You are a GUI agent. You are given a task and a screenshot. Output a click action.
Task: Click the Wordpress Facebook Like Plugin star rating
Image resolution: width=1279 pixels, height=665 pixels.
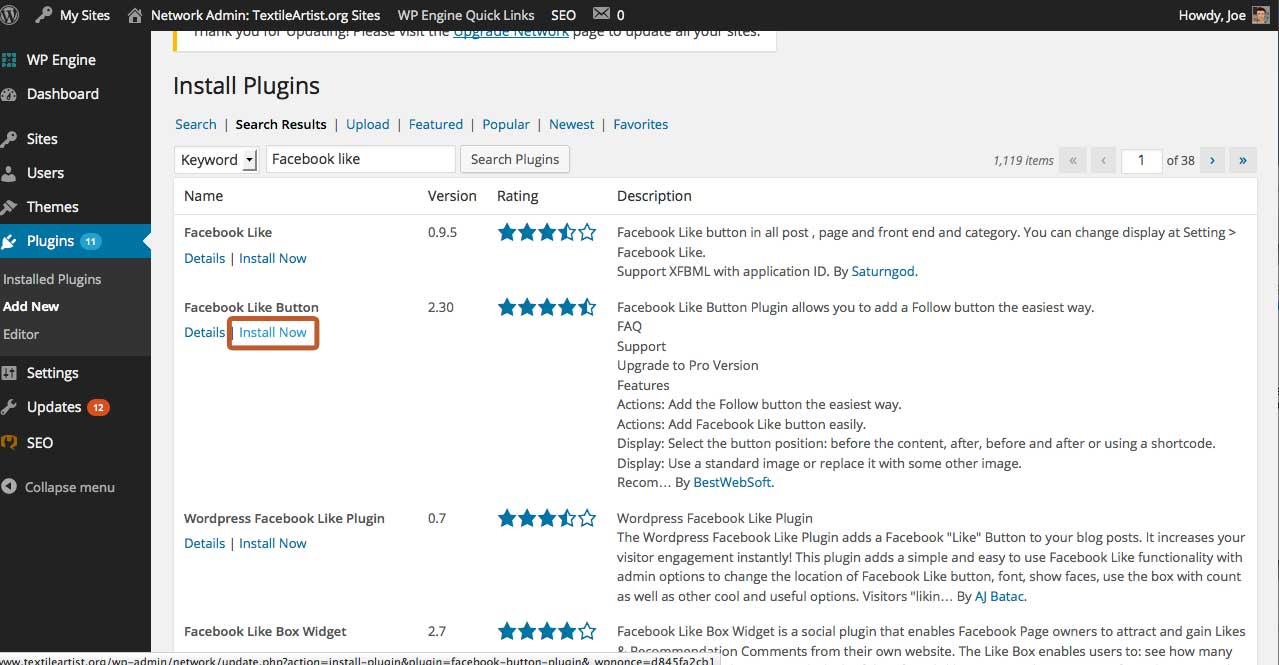pos(547,518)
